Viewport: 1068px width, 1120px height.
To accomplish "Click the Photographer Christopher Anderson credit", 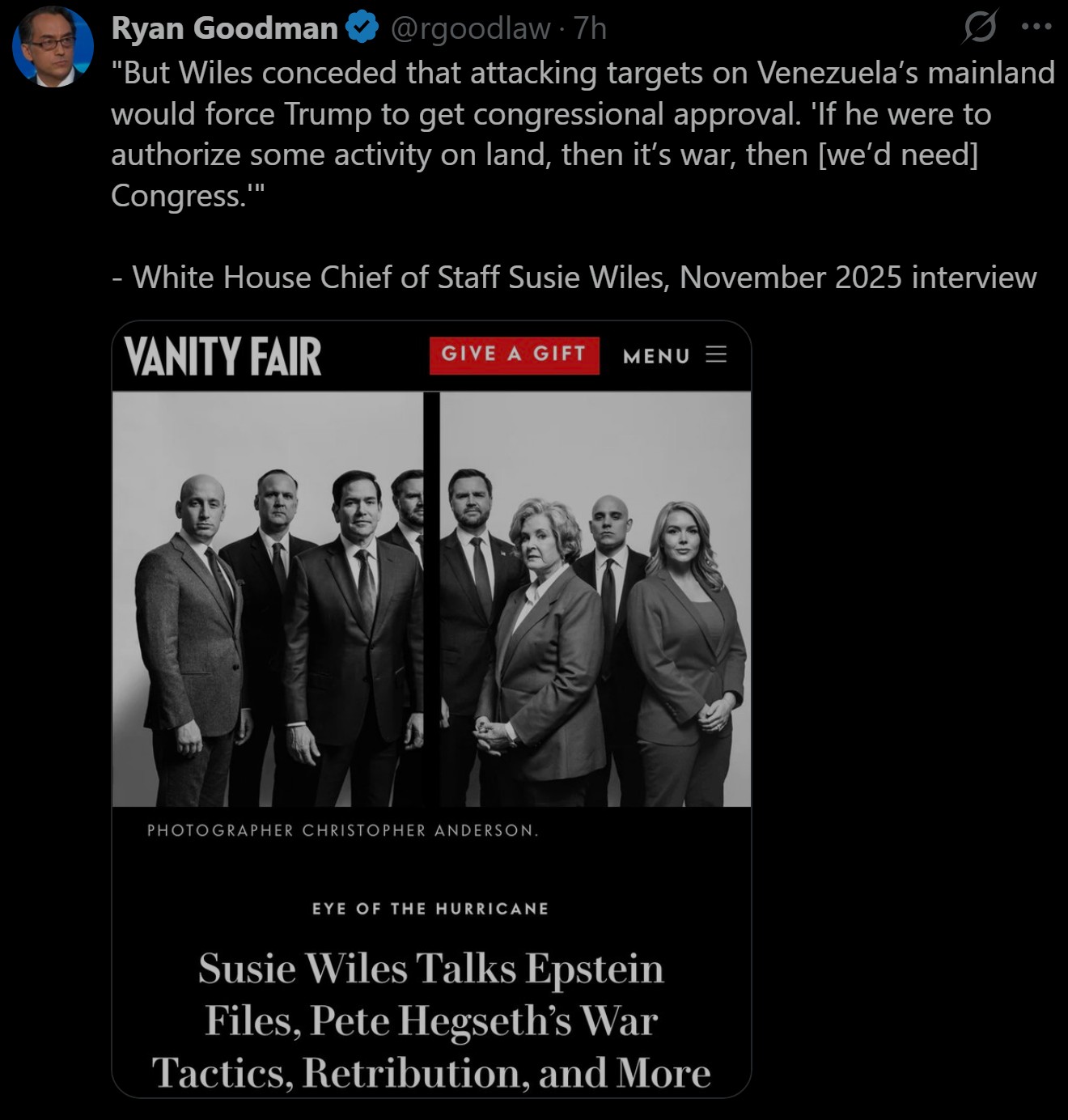I will (343, 830).
